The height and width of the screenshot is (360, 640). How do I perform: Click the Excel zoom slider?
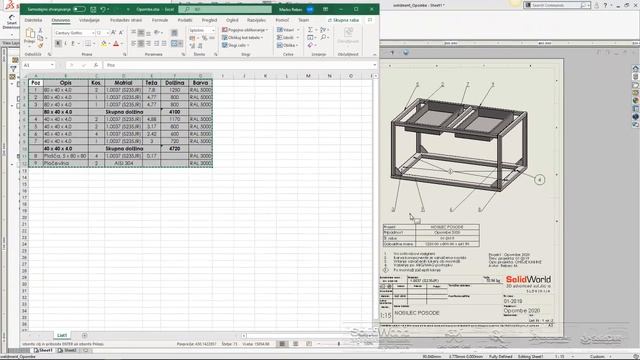(x=339, y=344)
